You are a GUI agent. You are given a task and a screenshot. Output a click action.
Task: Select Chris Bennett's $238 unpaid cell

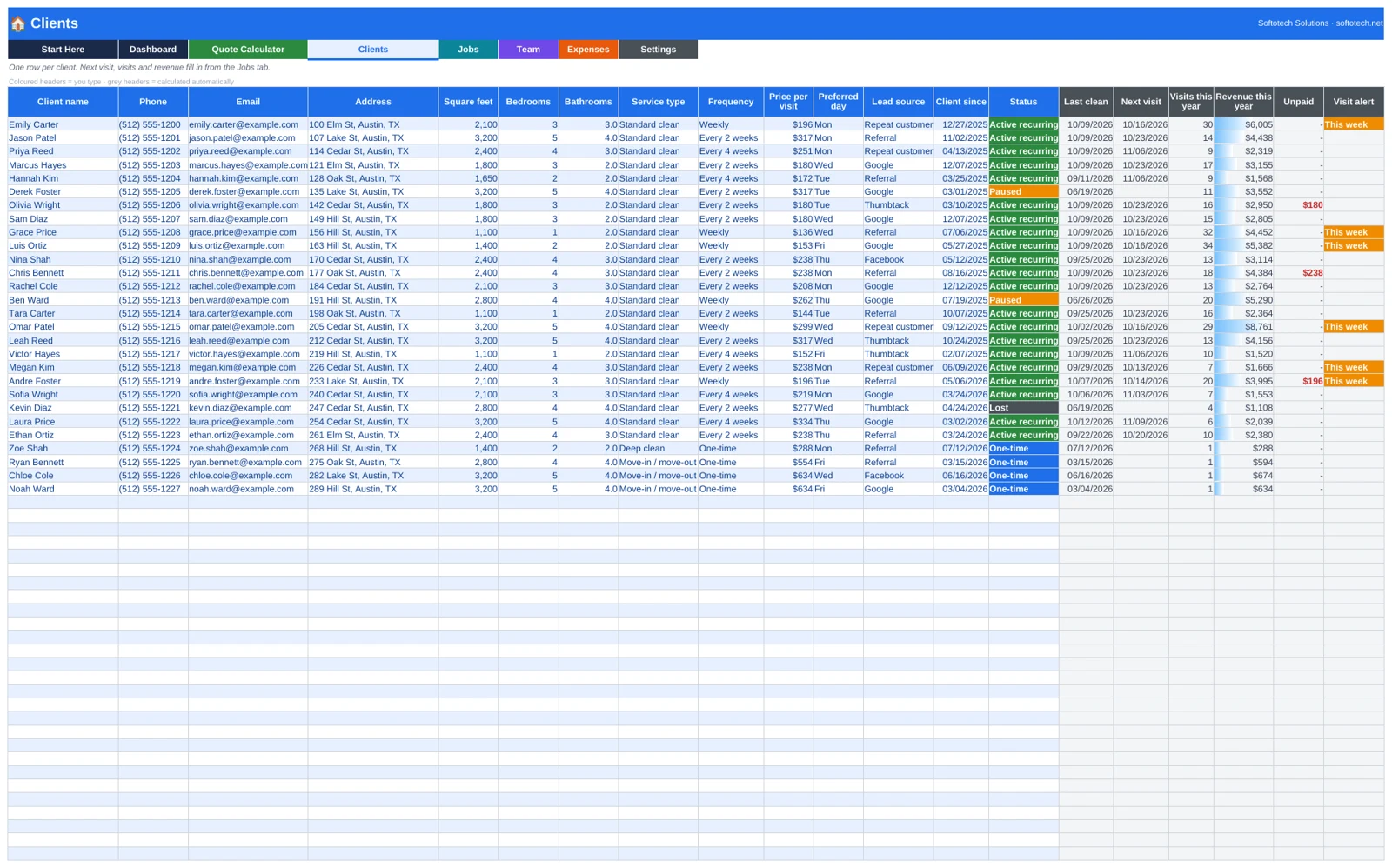(1298, 273)
